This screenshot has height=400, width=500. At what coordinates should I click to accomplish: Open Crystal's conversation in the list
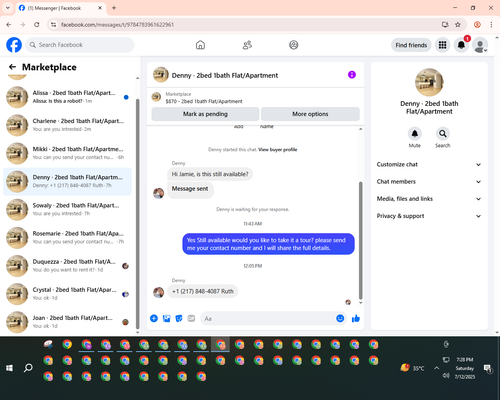67,294
